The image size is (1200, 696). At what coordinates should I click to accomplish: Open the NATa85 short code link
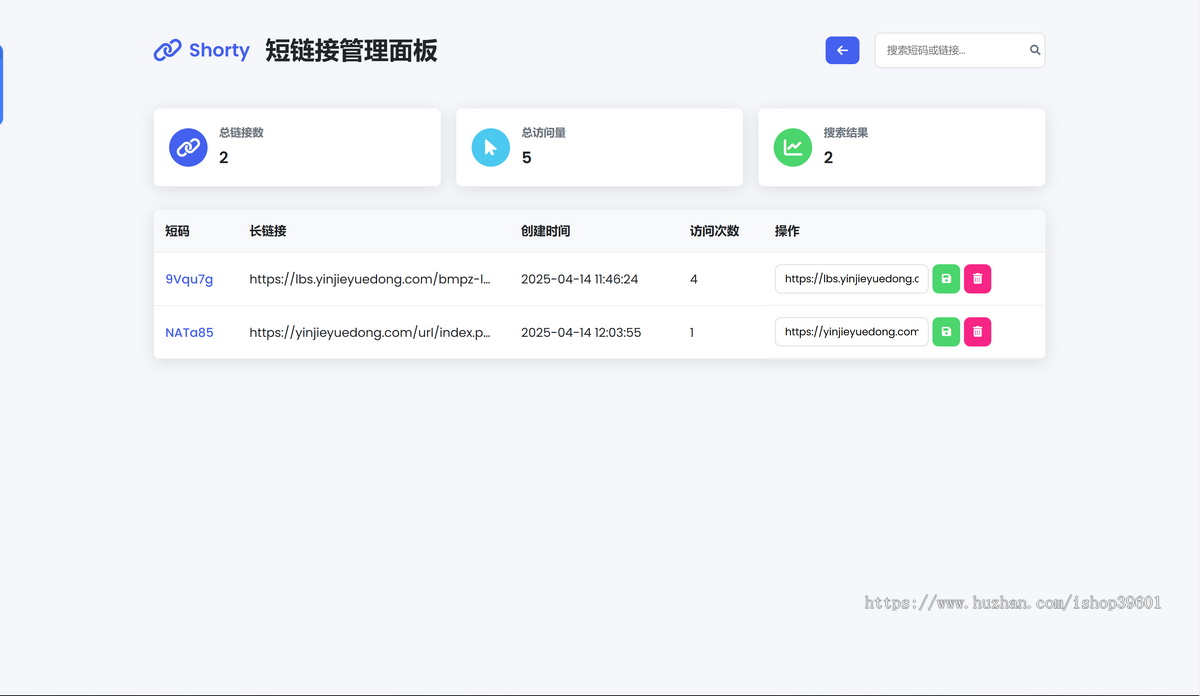[x=189, y=332]
